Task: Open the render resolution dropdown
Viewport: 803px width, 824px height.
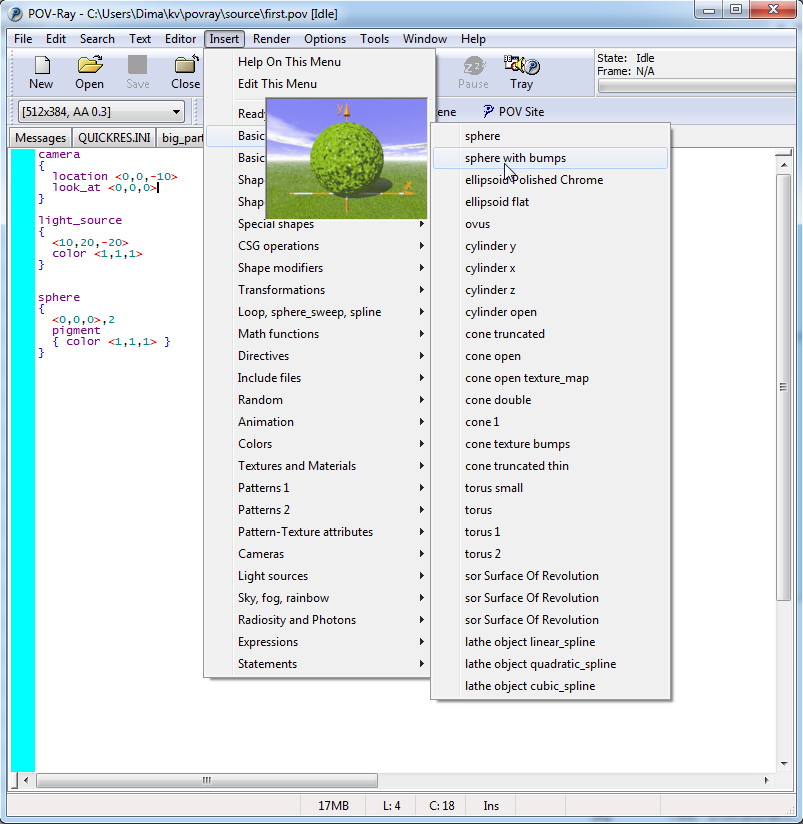Action: coord(101,112)
